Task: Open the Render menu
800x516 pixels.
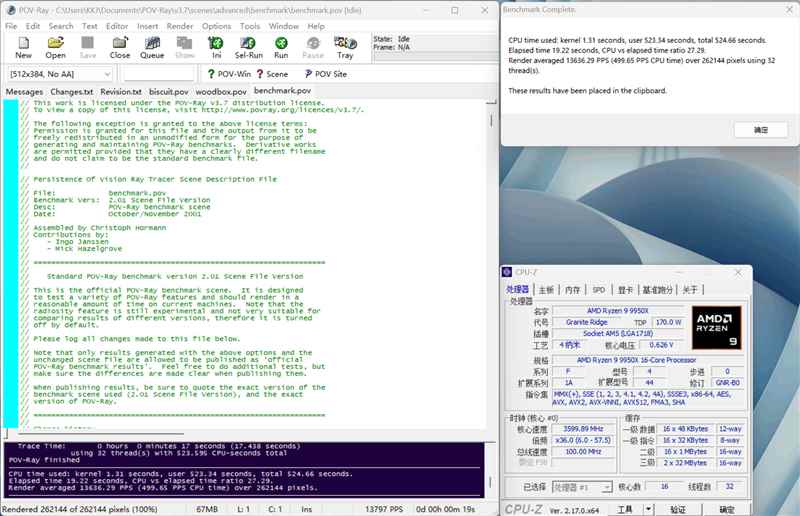Action: click(181, 26)
